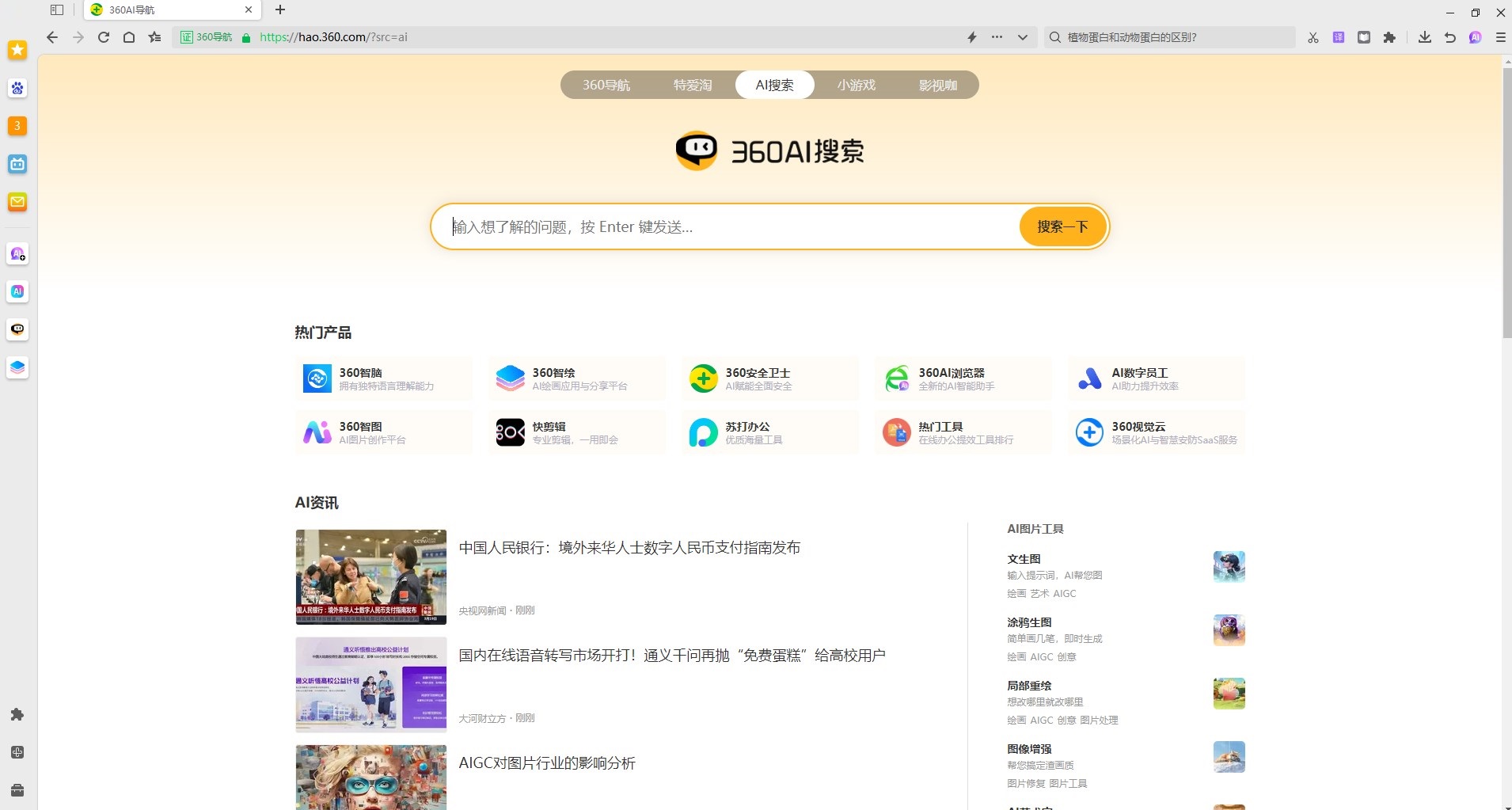Open the page translate tool
1512x810 pixels.
click(1338, 37)
